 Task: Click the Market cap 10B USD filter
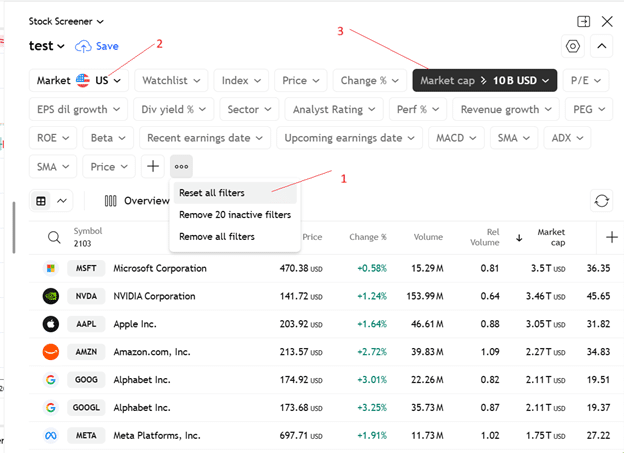click(484, 80)
